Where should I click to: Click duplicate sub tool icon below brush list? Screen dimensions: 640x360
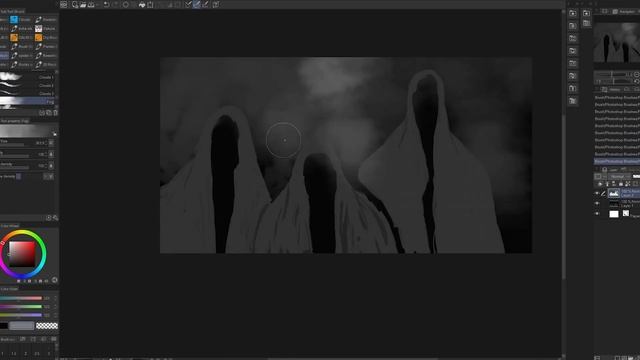(49, 113)
